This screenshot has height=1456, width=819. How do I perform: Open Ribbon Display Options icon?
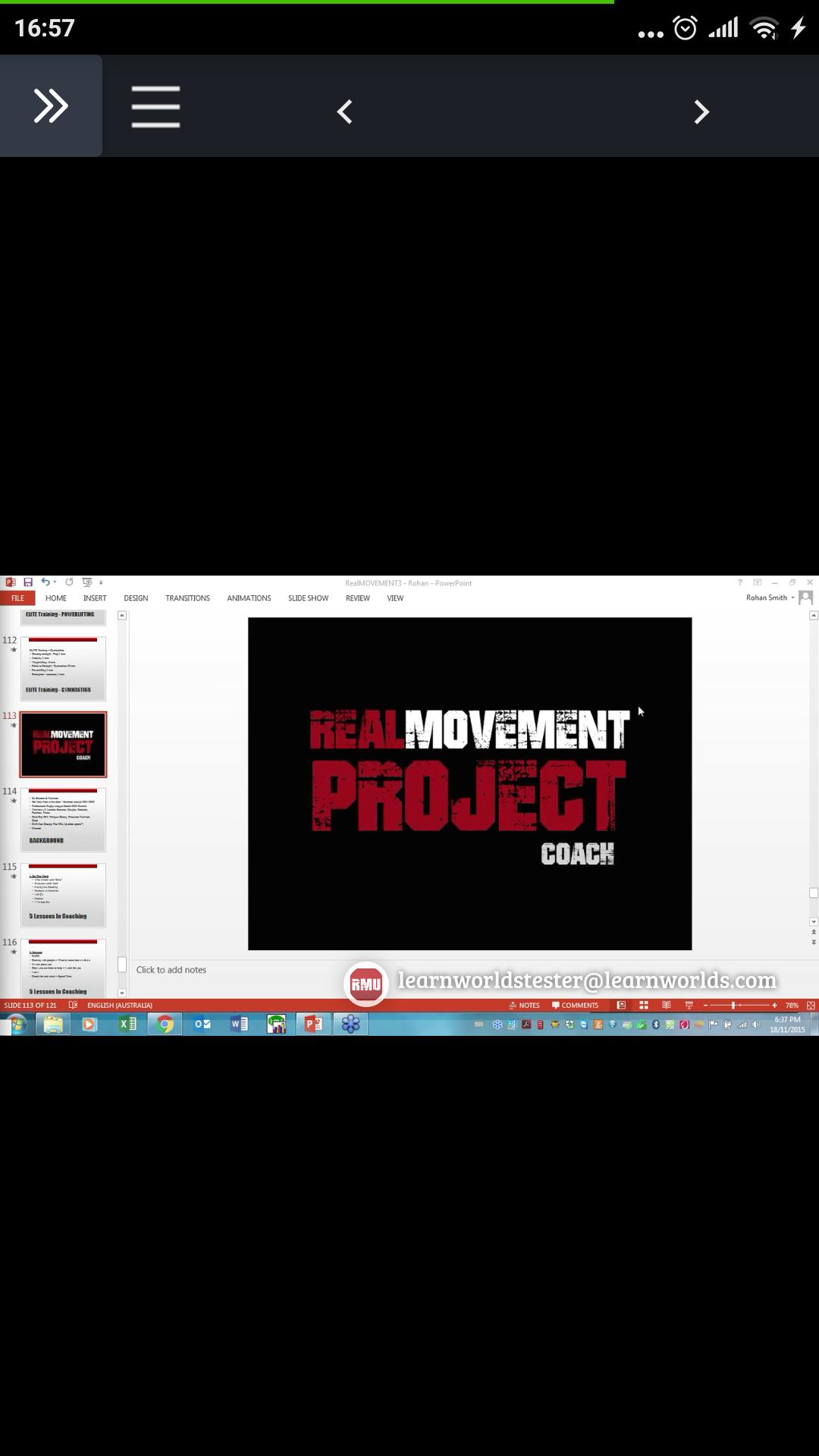757,582
